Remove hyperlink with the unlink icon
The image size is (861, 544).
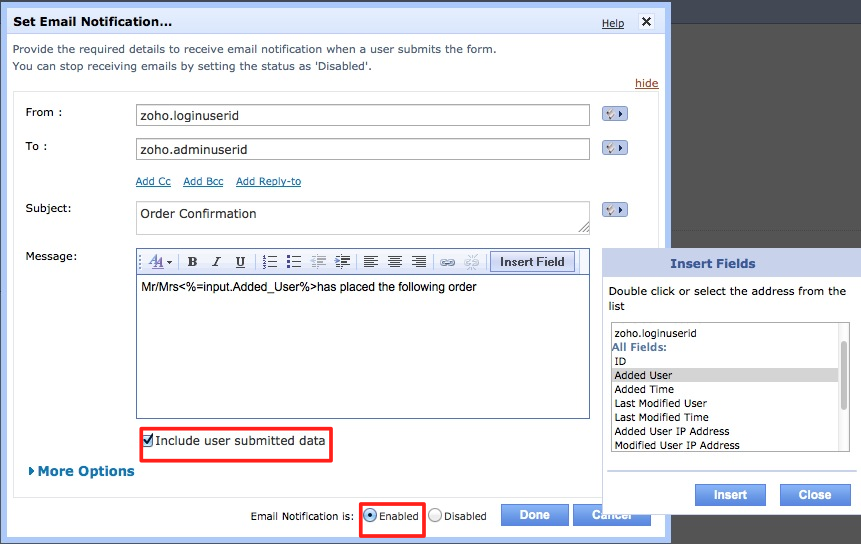pyautogui.click(x=471, y=262)
